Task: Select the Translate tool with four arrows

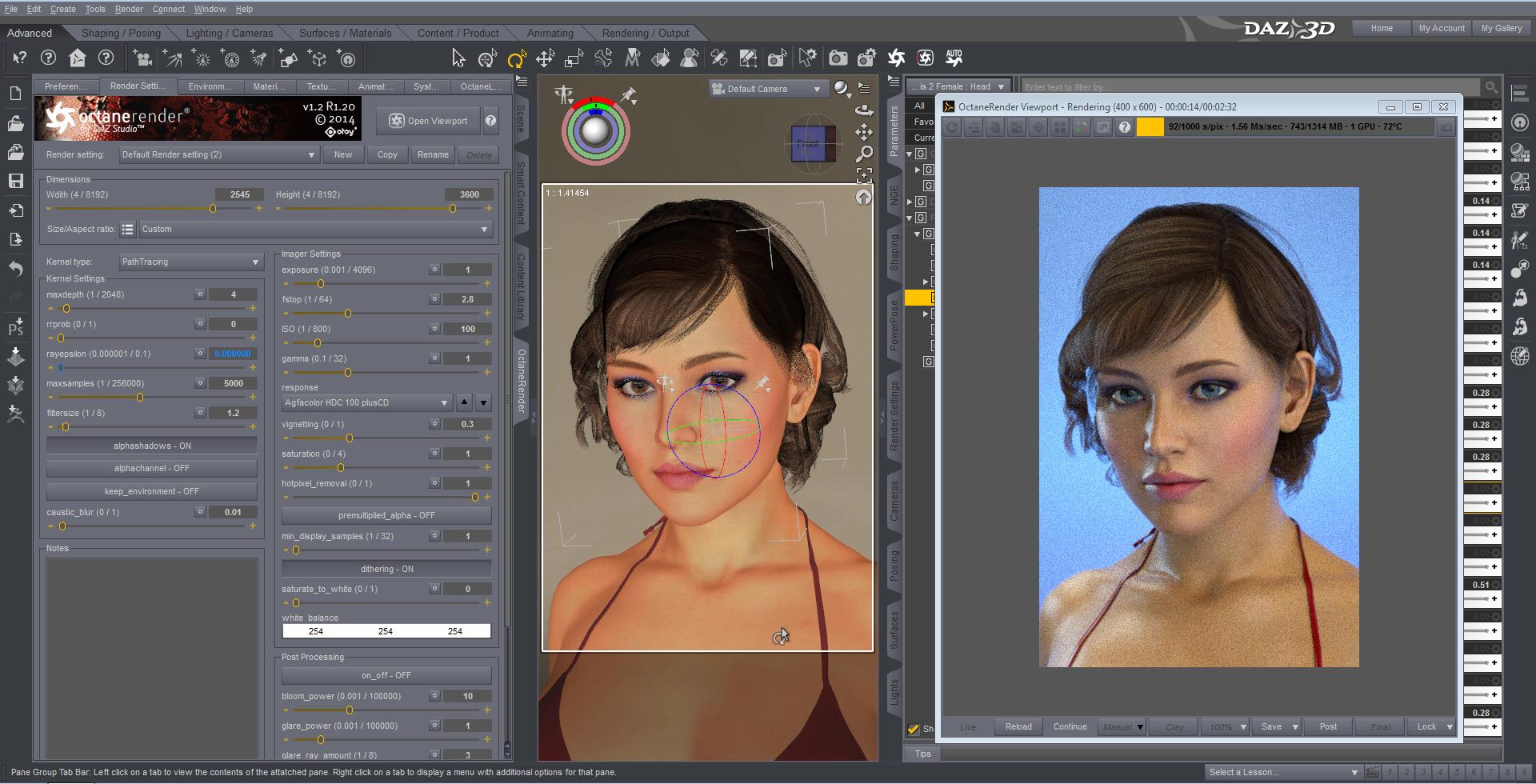Action: tap(545, 58)
